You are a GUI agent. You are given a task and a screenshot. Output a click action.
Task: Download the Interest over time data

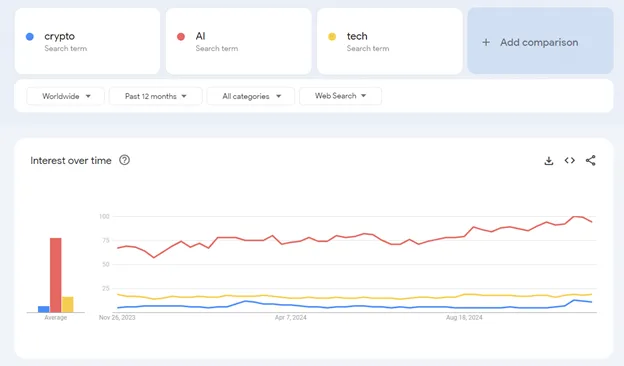549,161
